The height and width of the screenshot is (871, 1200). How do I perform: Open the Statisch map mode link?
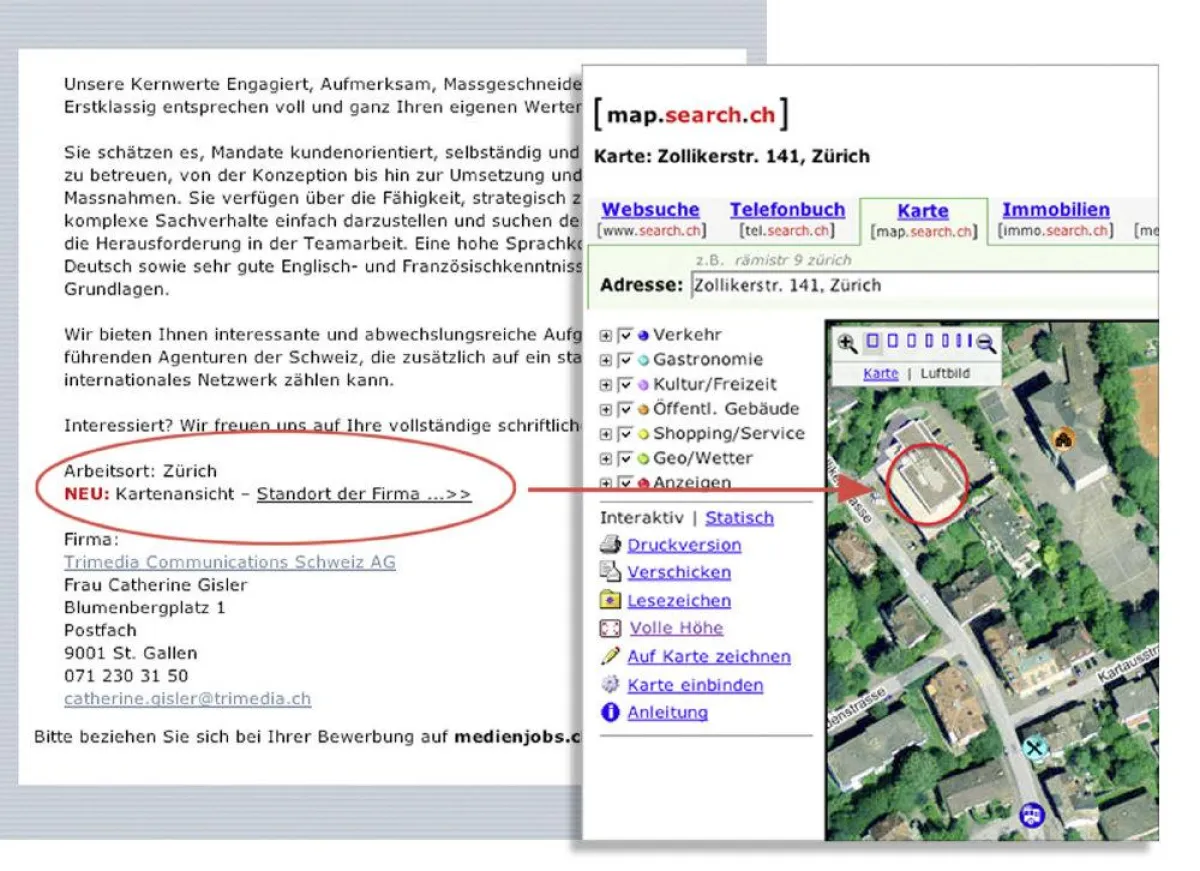pyautogui.click(x=740, y=517)
